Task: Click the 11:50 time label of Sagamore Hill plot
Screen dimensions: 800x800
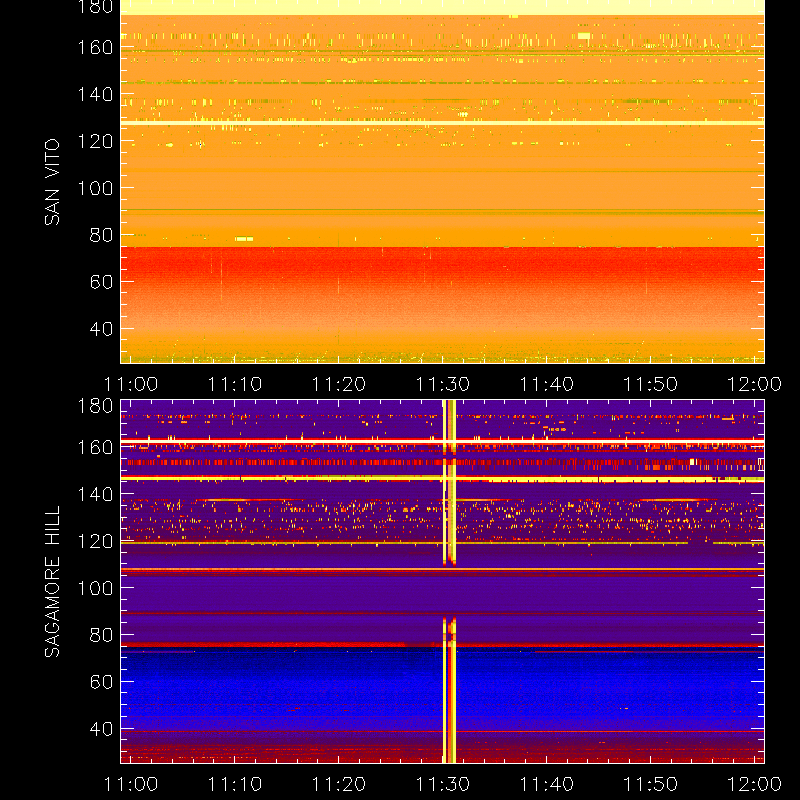Action: point(651,784)
